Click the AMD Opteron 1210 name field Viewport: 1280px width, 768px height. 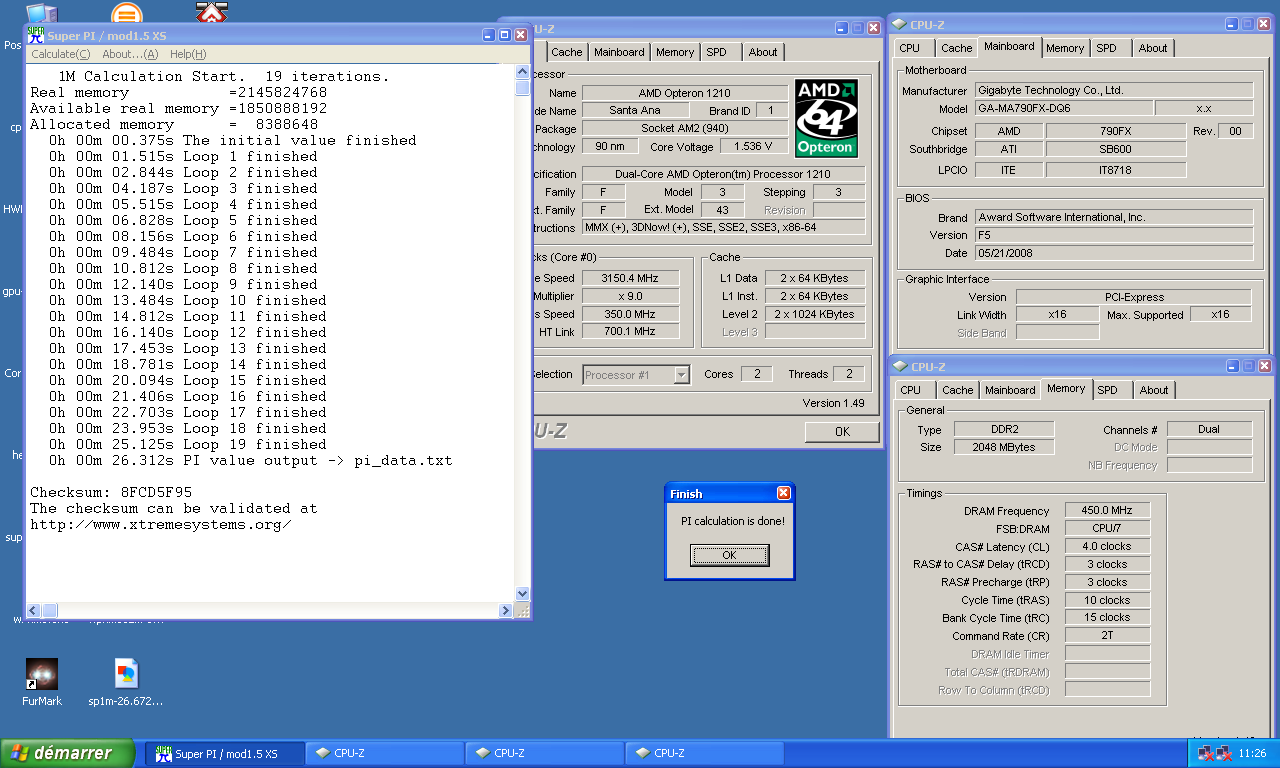pos(684,93)
